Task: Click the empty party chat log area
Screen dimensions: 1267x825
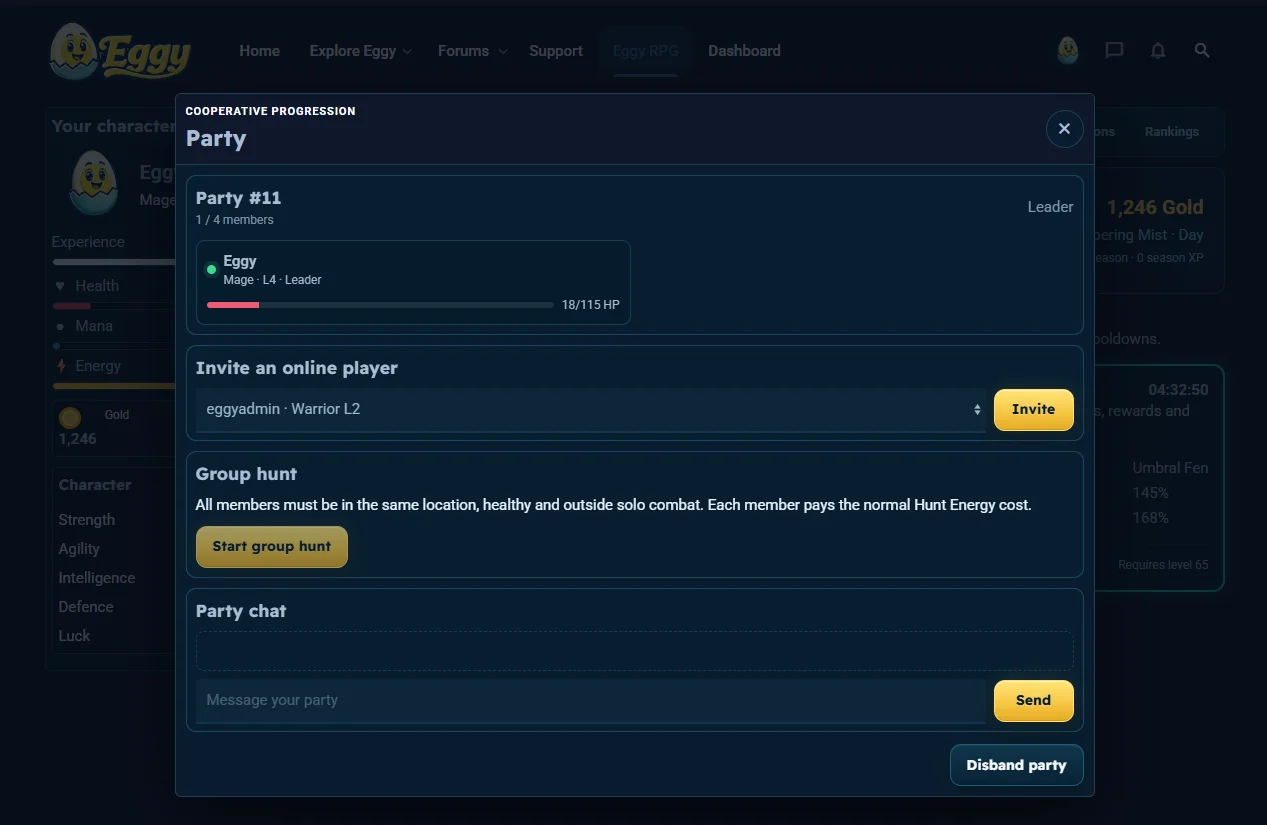Action: 635,651
